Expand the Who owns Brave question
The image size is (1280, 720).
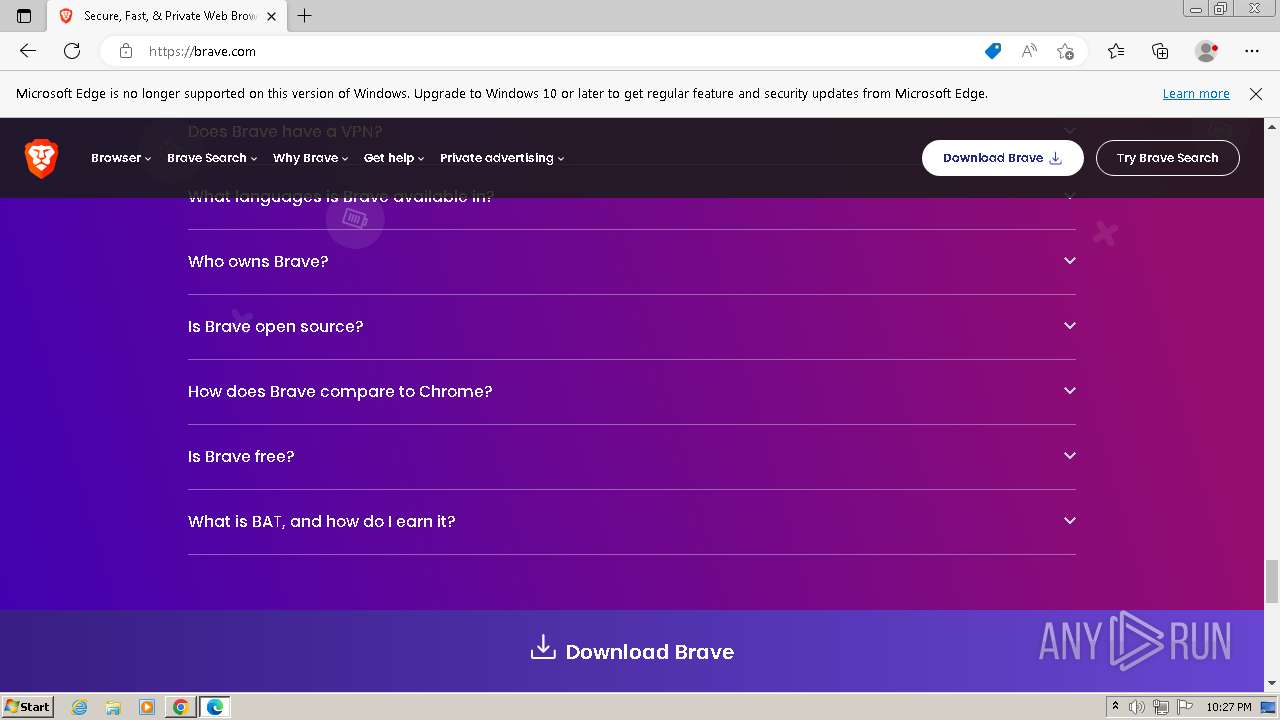[x=632, y=262]
